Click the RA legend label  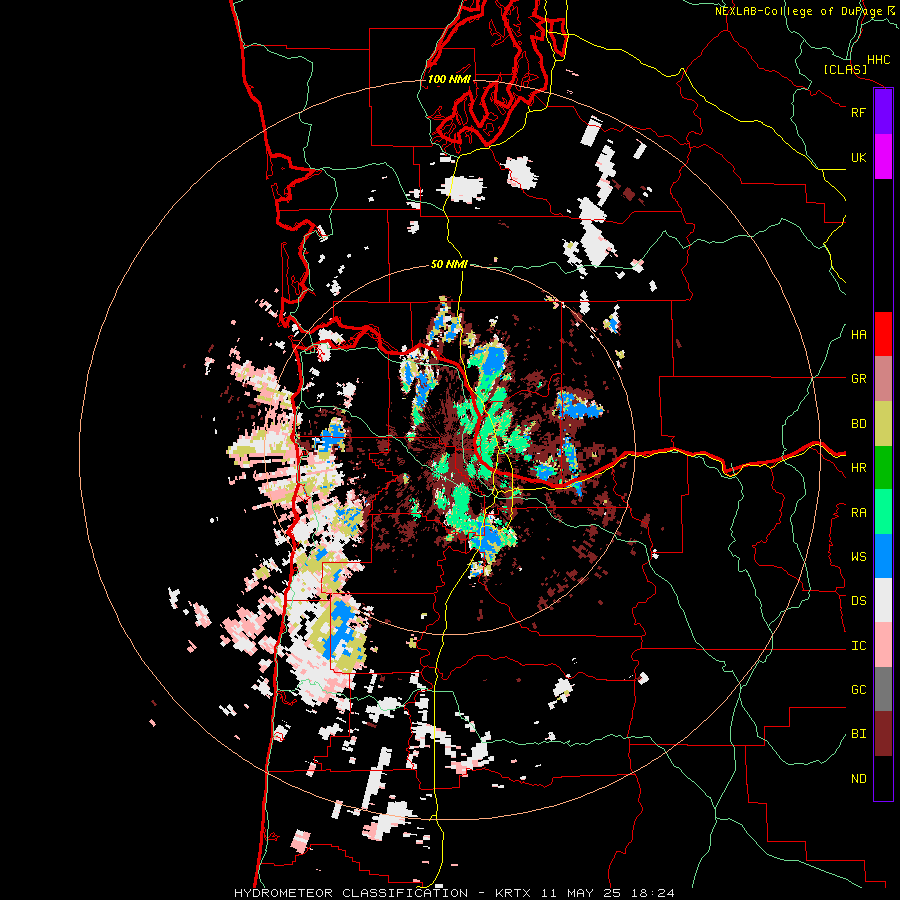pyautogui.click(x=858, y=513)
